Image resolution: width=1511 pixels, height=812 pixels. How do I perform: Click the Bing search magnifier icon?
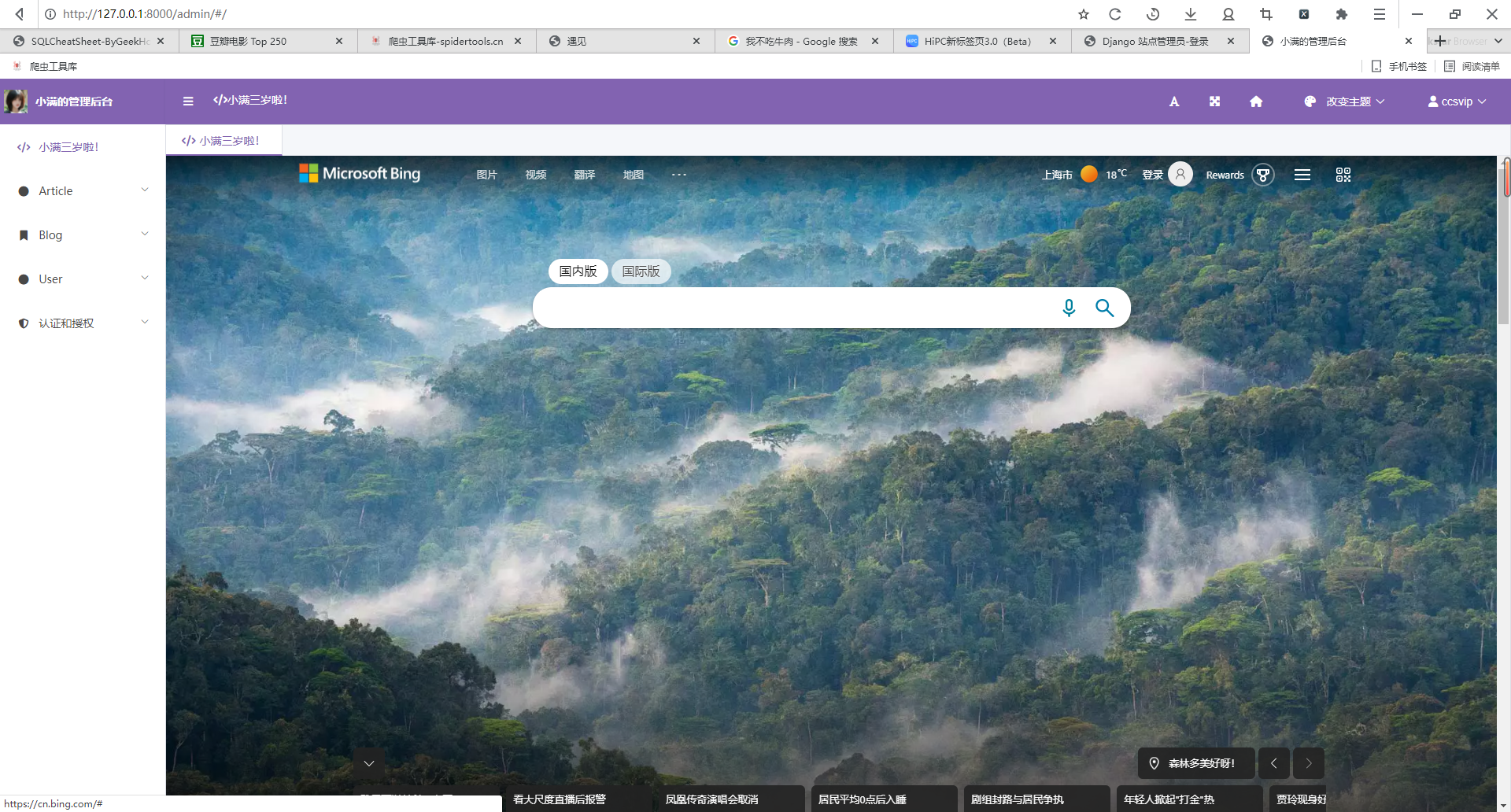pos(1105,308)
